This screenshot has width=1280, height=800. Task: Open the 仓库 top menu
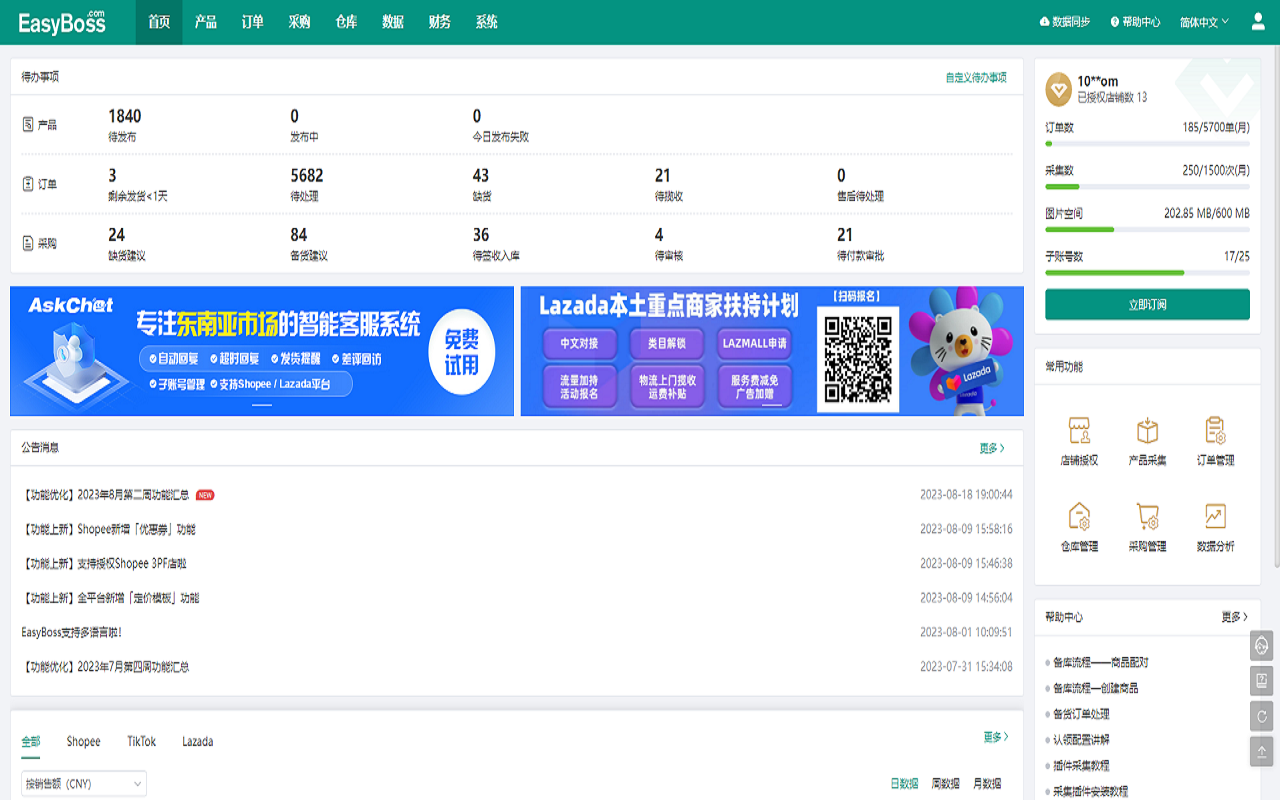[346, 22]
